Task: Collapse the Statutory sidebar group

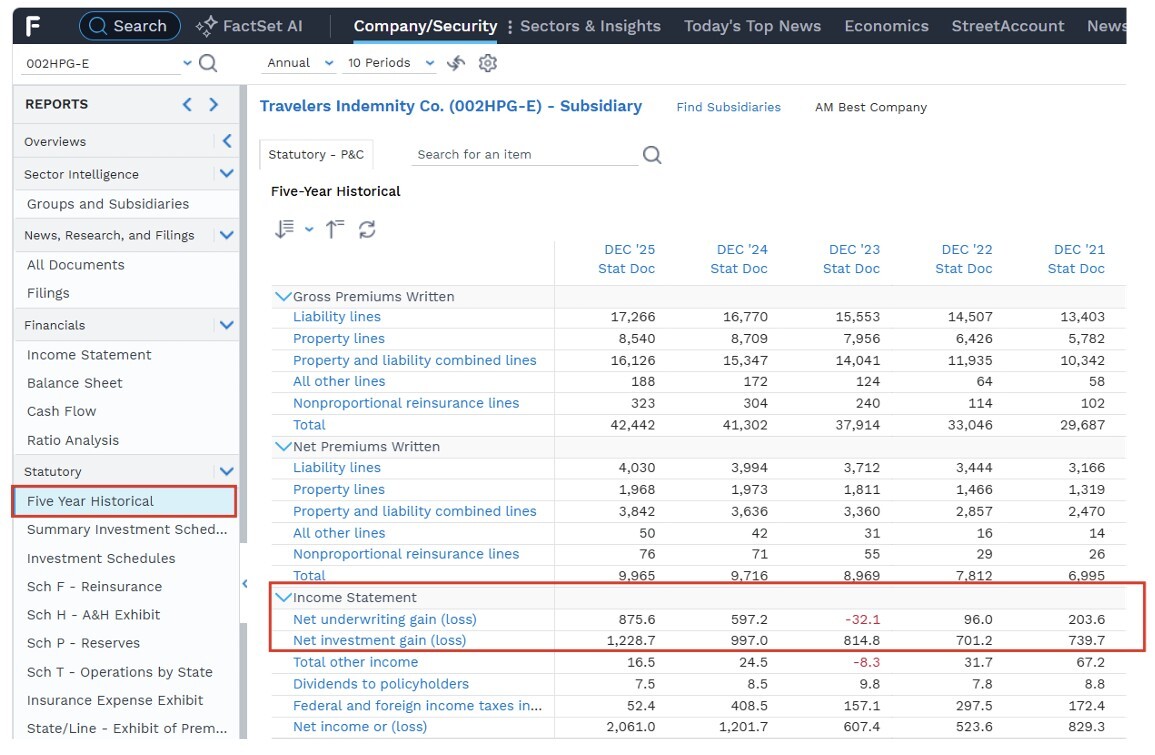Action: click(x=227, y=471)
